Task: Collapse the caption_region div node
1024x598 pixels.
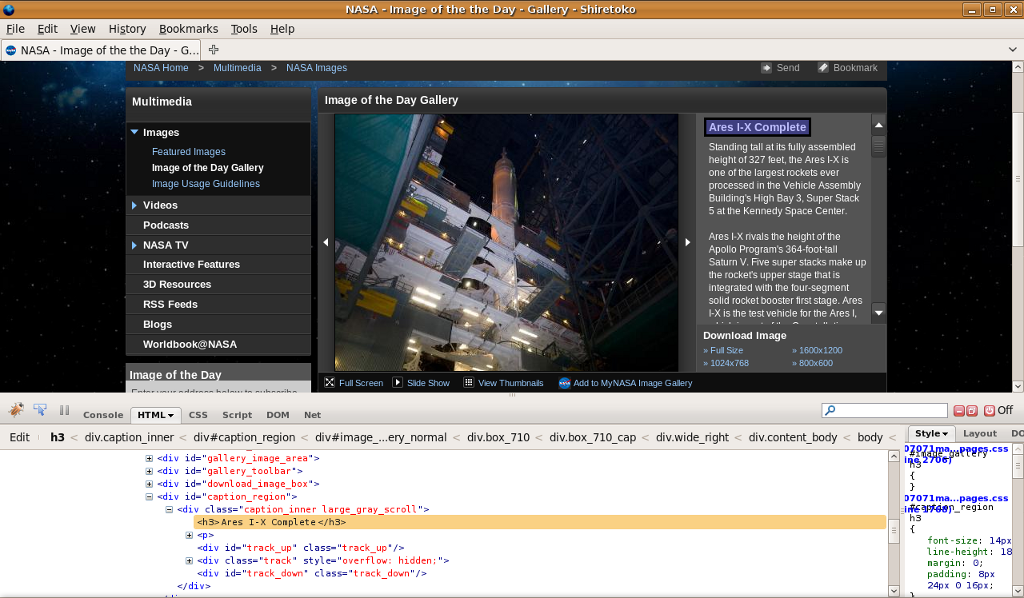Action: 149,497
